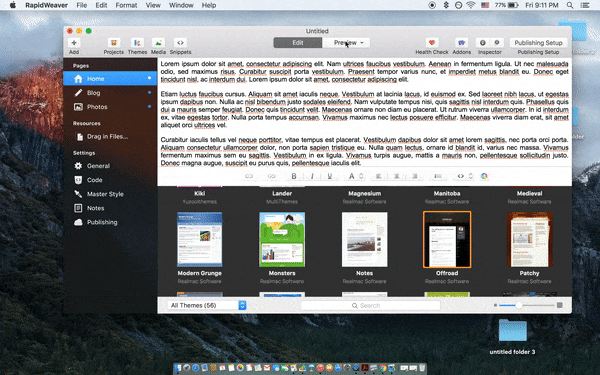Open the Projects toolbar icon

click(114, 42)
